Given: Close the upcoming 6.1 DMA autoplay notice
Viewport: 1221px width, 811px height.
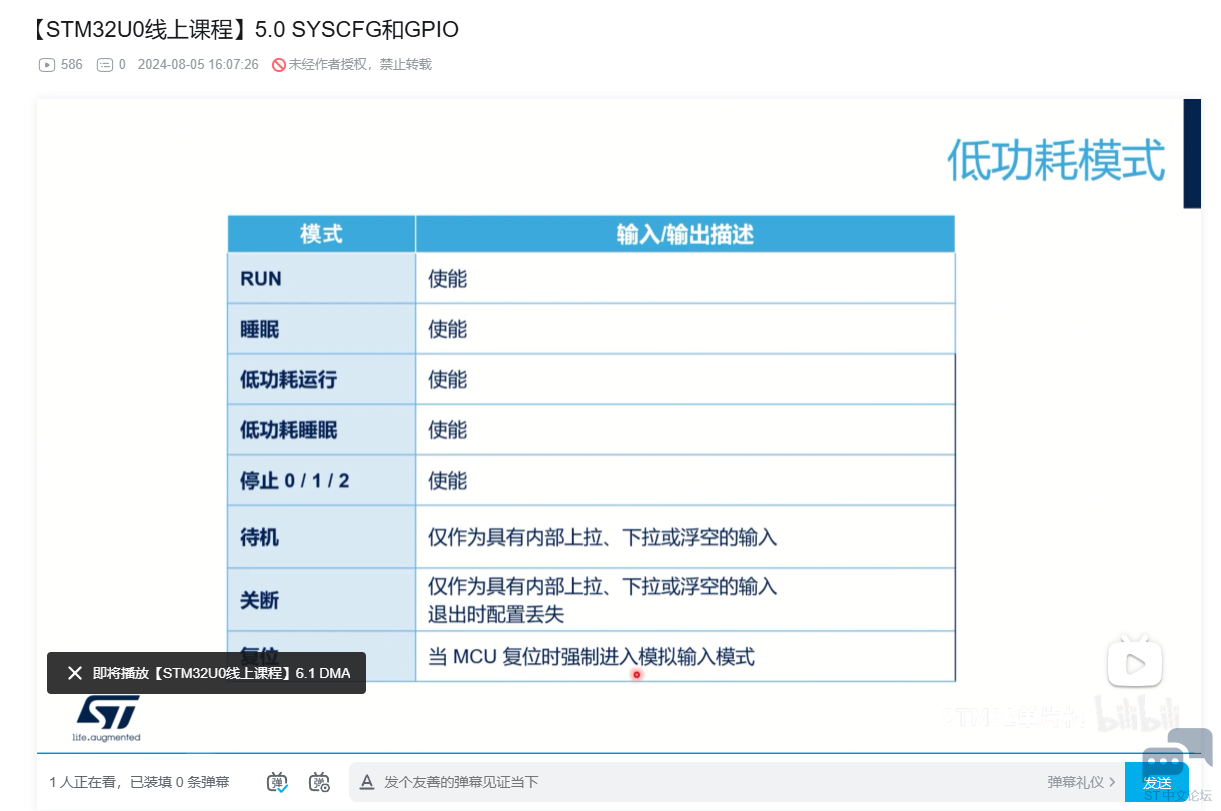Looking at the screenshot, I should click(x=75, y=673).
